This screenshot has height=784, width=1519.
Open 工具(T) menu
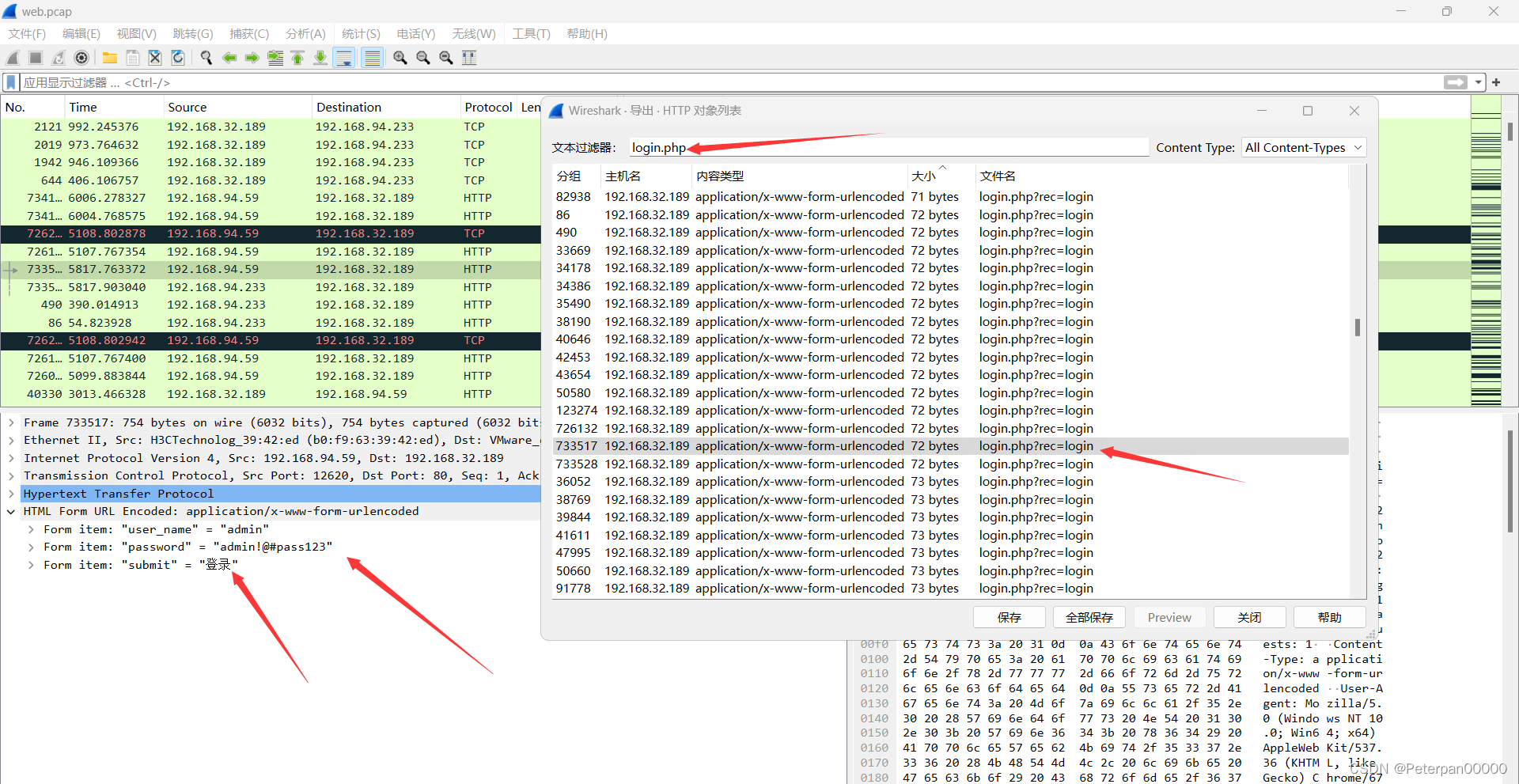531,34
